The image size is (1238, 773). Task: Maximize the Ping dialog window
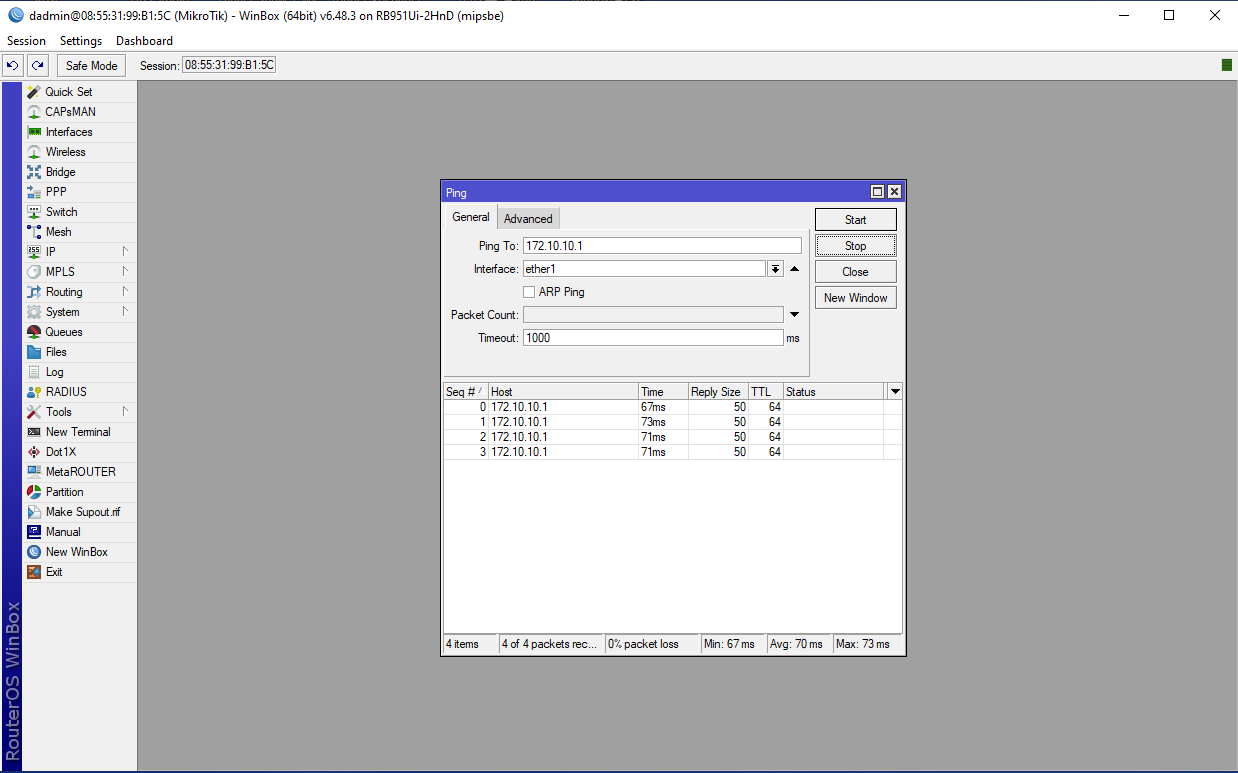coord(877,192)
